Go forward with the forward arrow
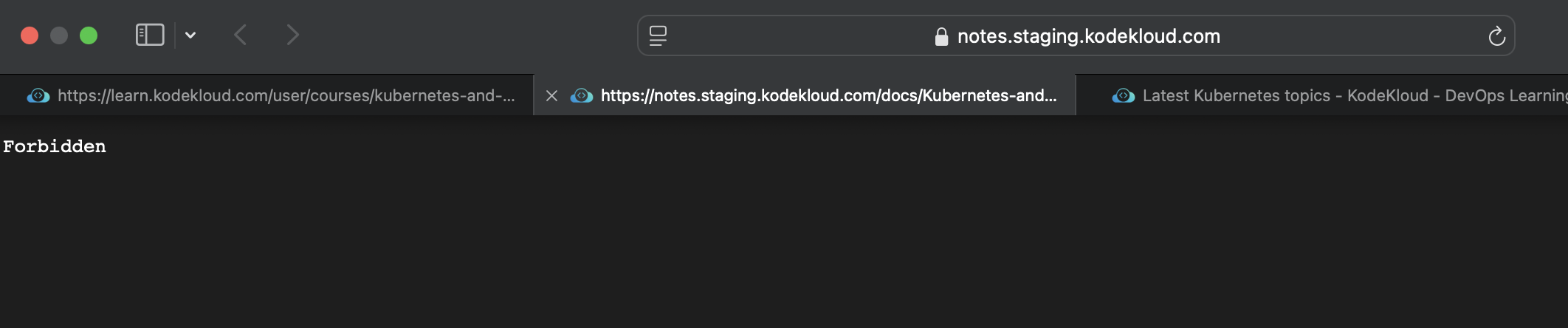Viewport: 1568px width, 328px height. tap(293, 35)
